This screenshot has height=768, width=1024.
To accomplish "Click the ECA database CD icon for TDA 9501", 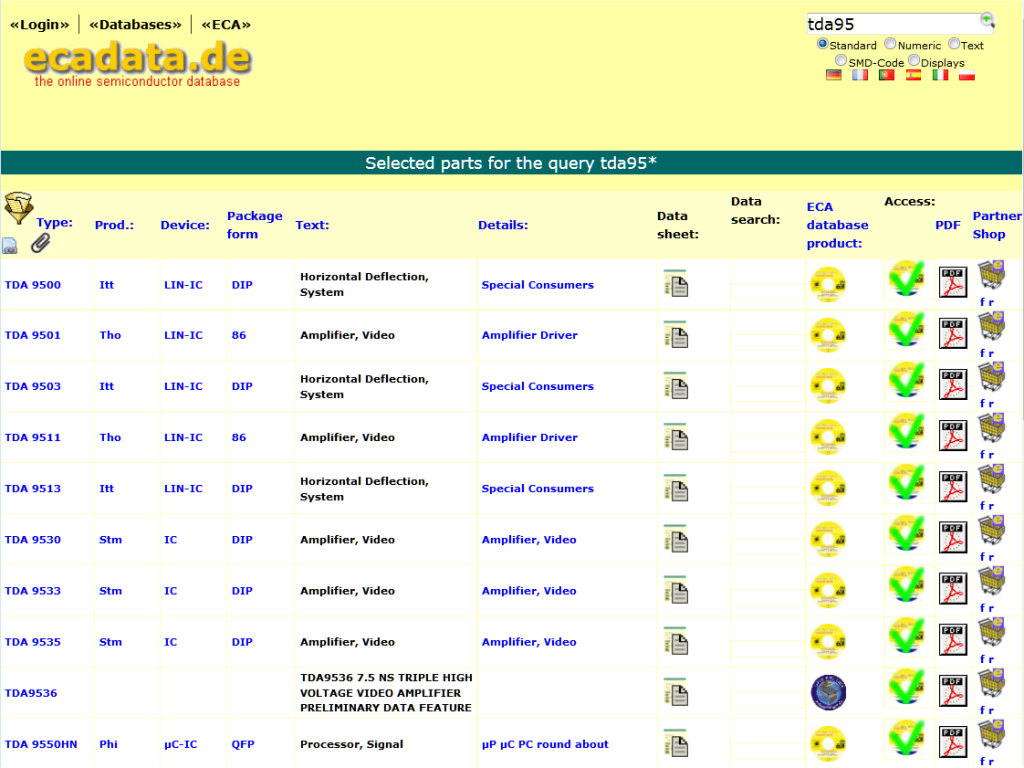I will [828, 335].
